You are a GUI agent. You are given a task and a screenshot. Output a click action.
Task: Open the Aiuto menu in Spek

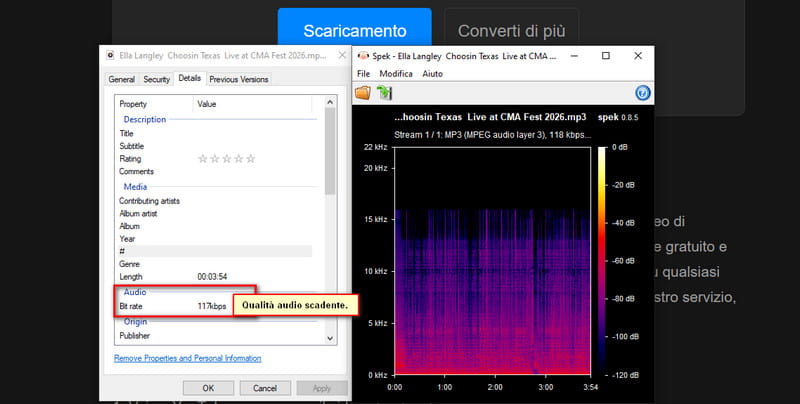click(x=433, y=73)
